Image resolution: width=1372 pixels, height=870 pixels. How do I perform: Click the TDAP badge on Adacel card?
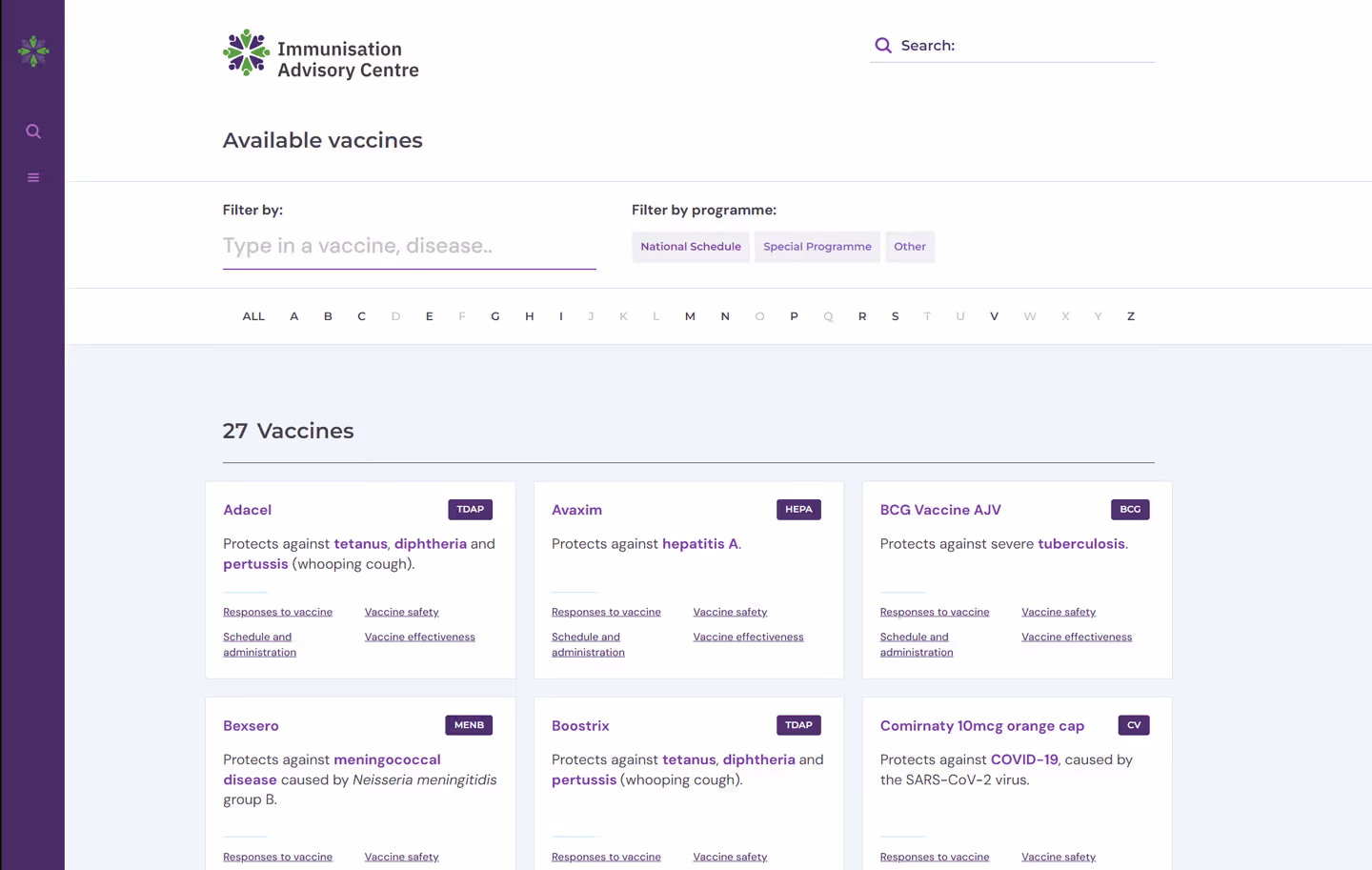[470, 510]
